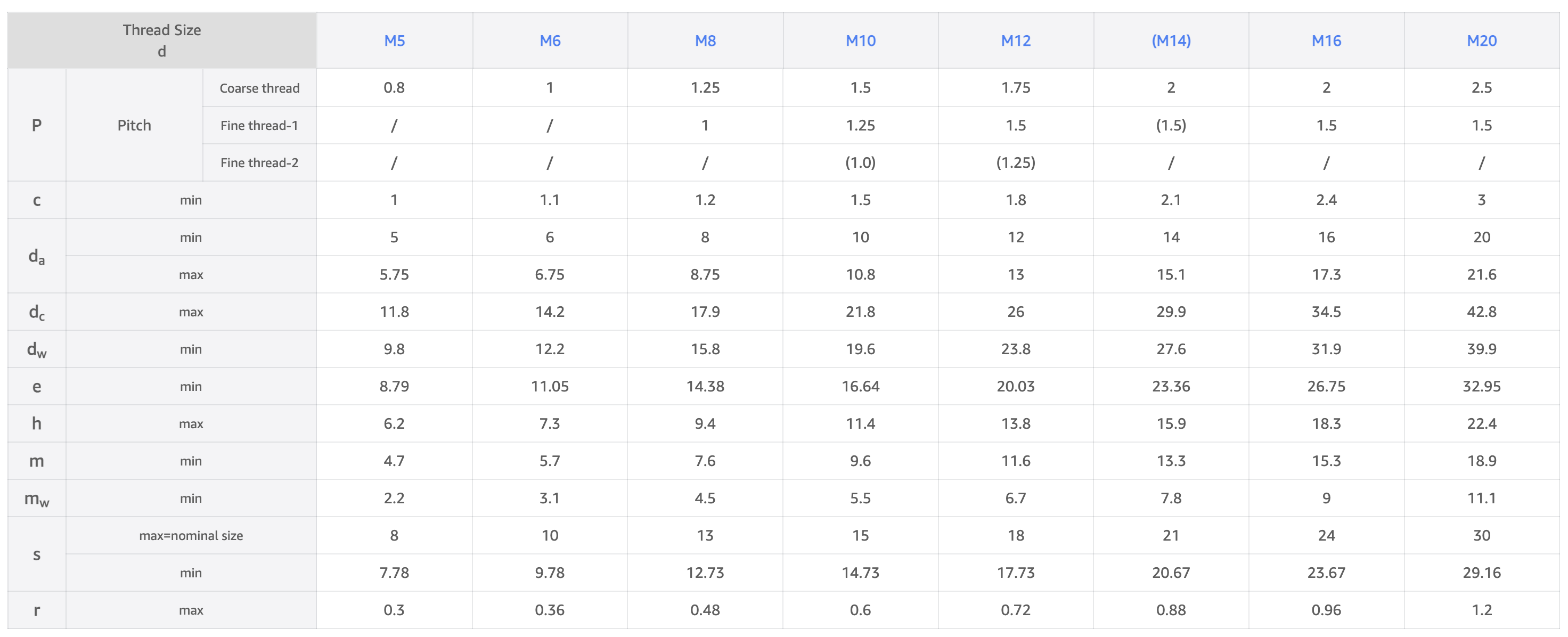Screen dimensions: 1568x637
Task: Select the Coarse thread row label
Action: coord(259,88)
